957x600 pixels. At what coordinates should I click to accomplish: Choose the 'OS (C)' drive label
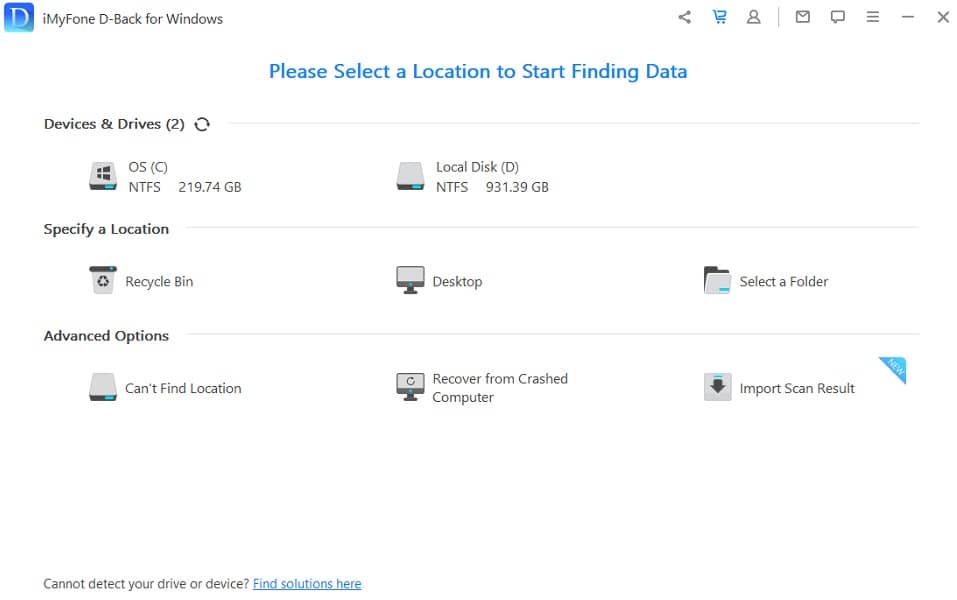click(x=148, y=167)
